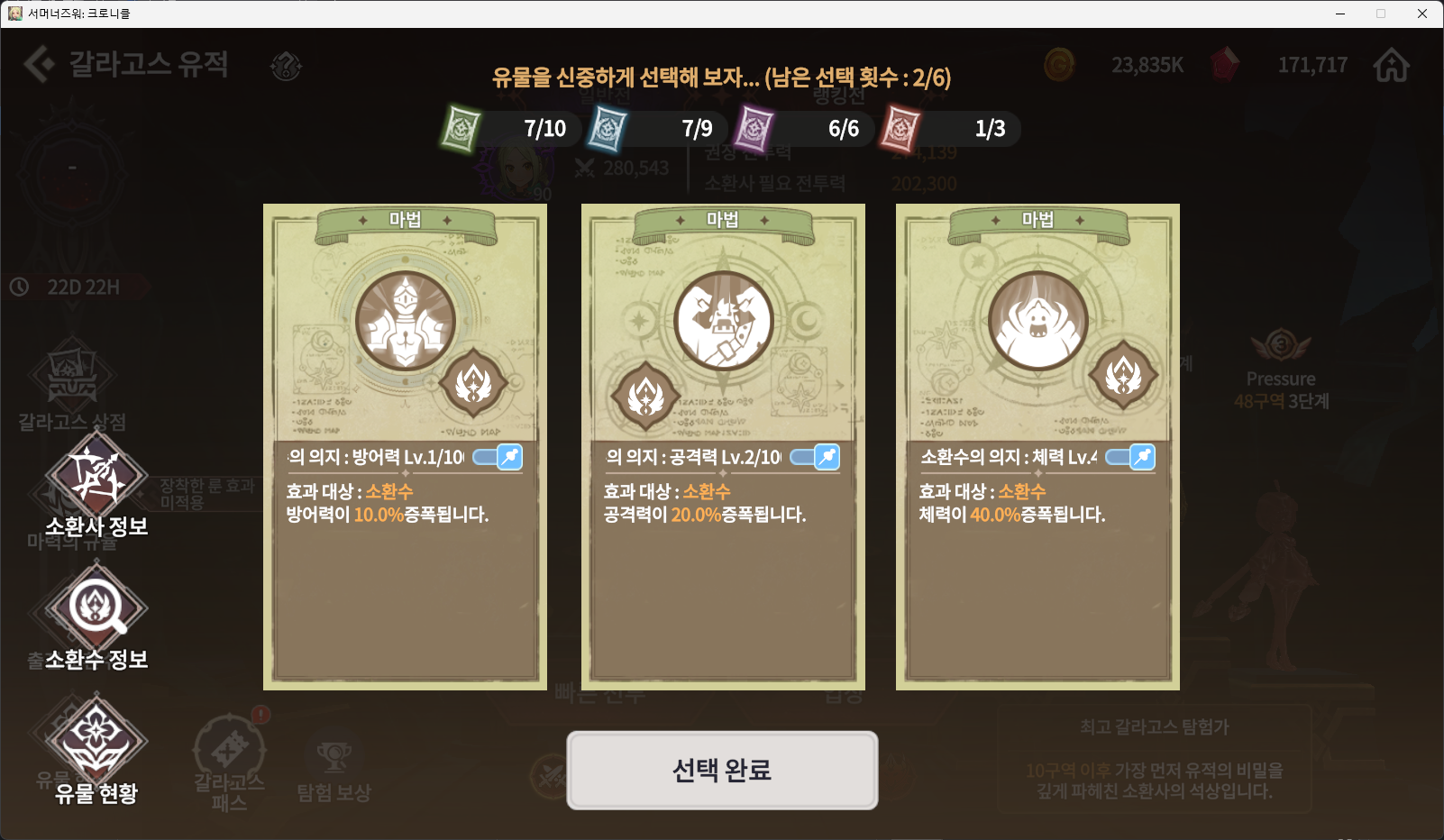Click the help question mark badge icon

coord(286,66)
